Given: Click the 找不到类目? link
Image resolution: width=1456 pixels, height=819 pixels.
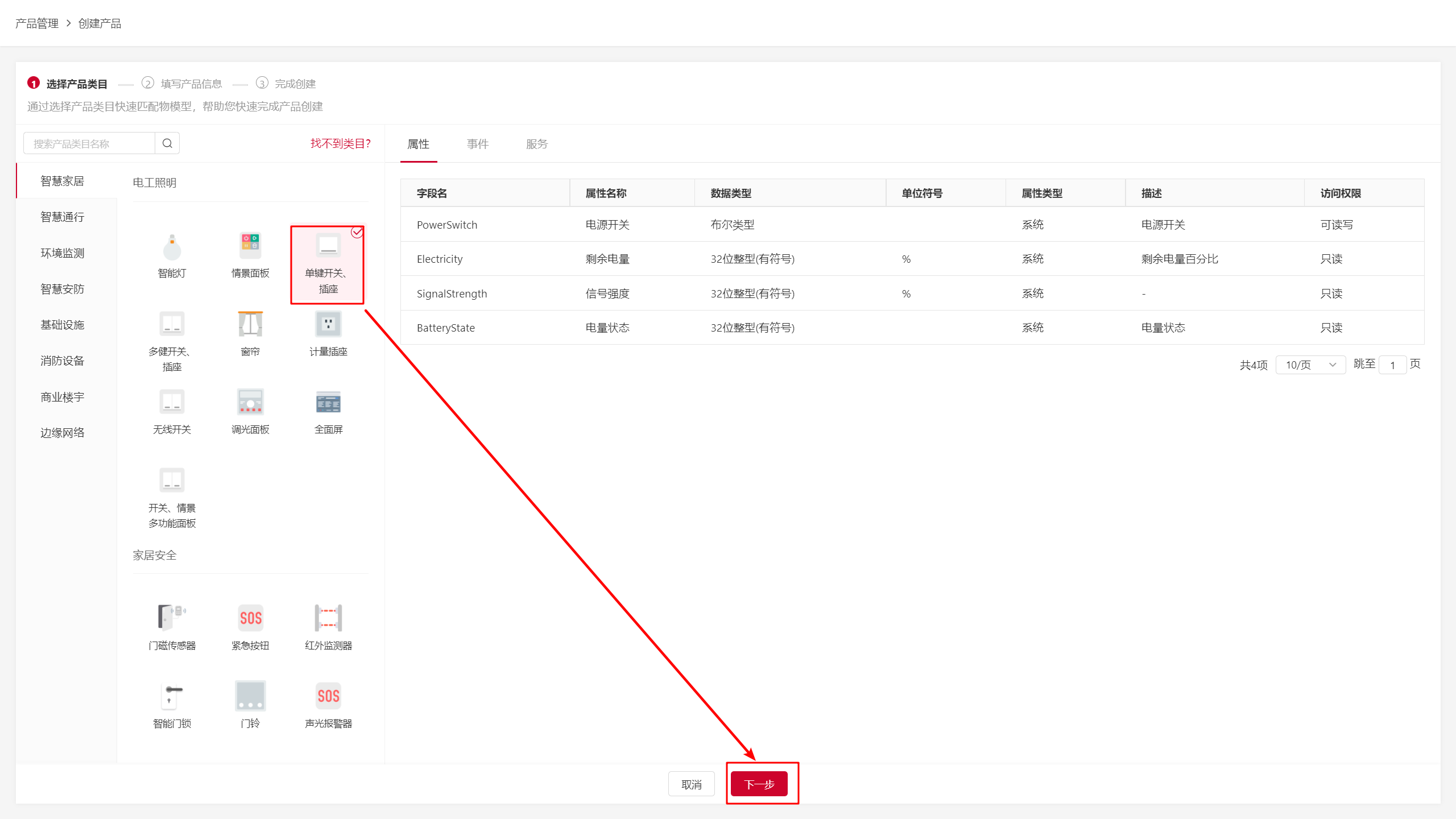Looking at the screenshot, I should [x=340, y=143].
